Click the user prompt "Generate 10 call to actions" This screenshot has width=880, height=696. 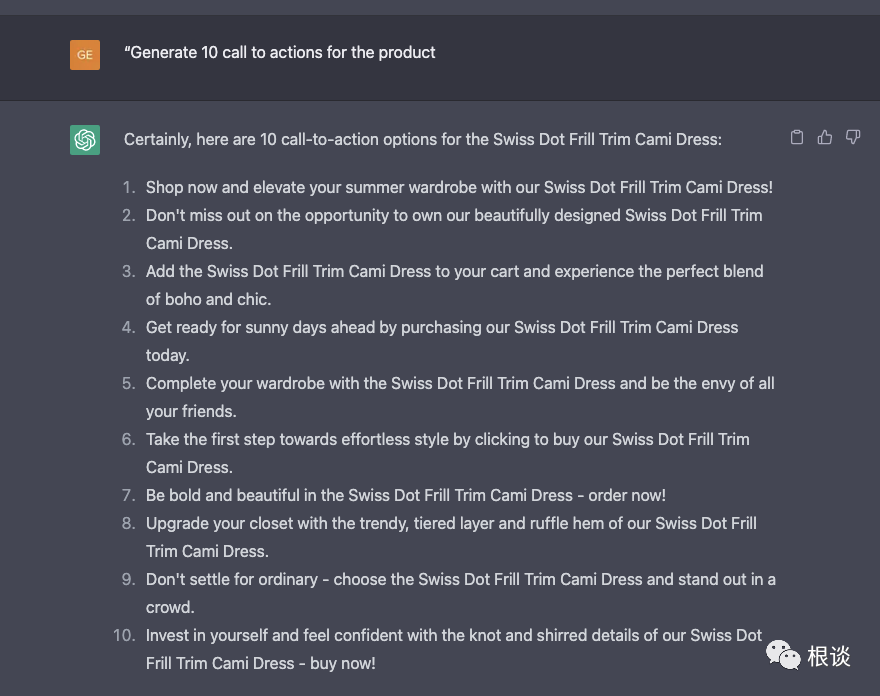coord(280,52)
